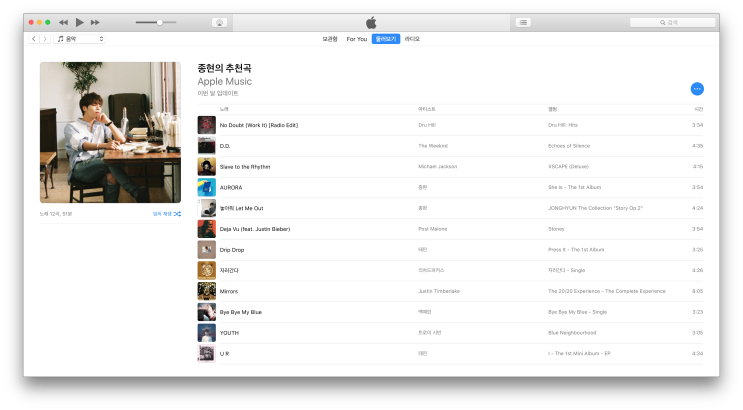Click album The 20/20 Experience - The Complete Experience
The width and height of the screenshot is (743, 410).
607,291
